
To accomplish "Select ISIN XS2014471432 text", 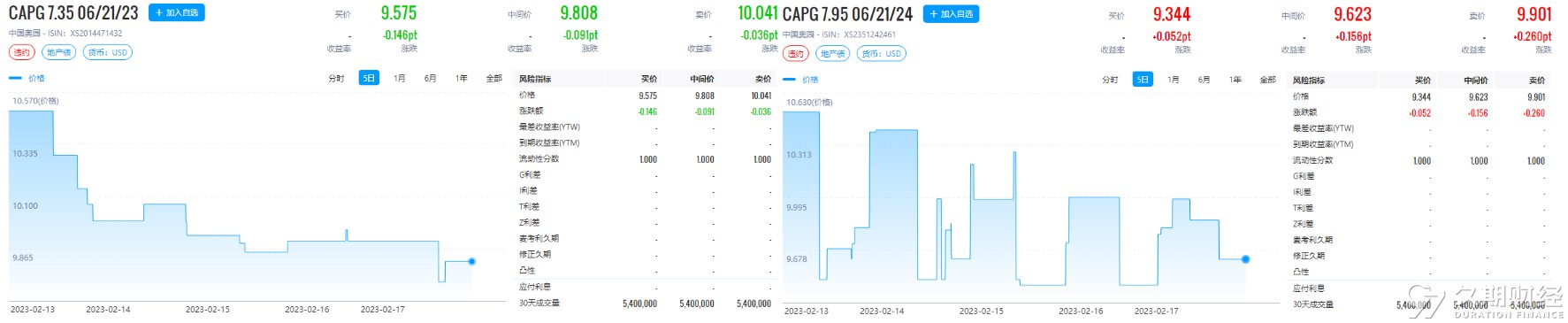I will [96, 34].
